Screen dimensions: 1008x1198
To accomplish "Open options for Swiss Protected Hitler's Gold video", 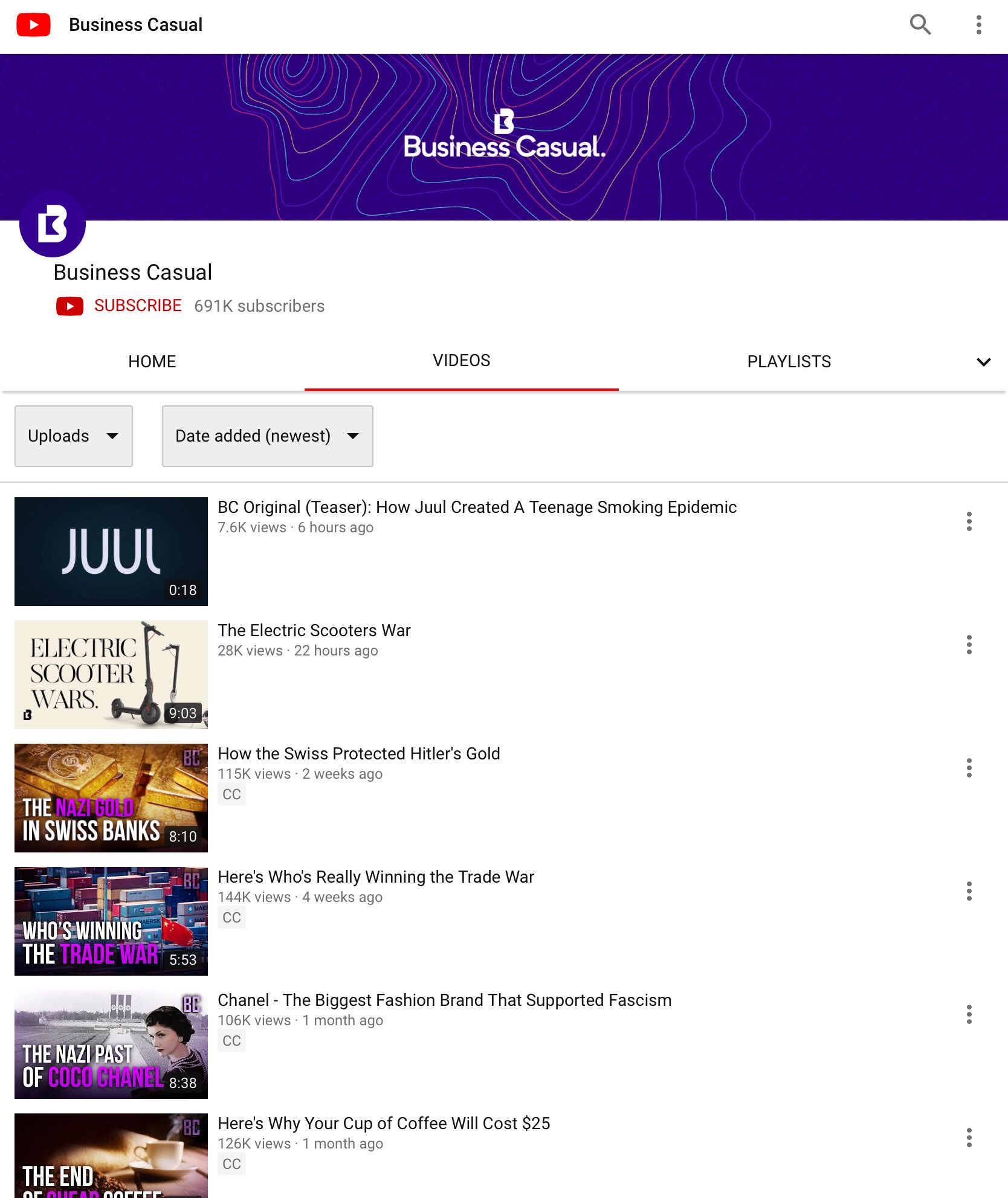I will (x=969, y=768).
